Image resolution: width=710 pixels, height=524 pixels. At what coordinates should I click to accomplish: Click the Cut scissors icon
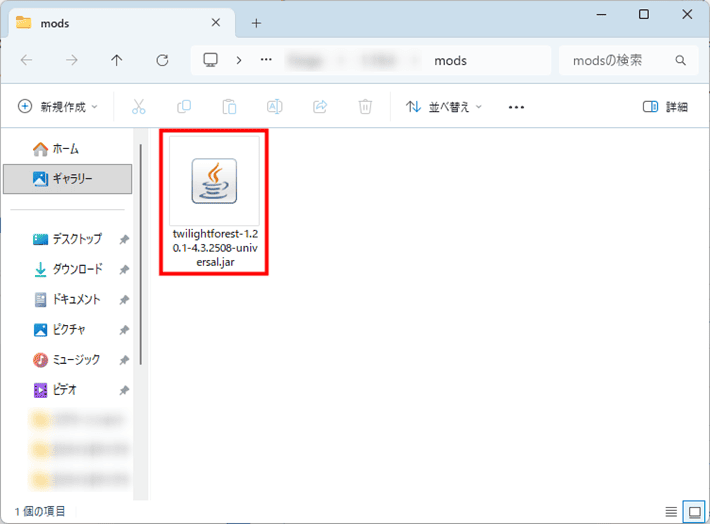pyautogui.click(x=139, y=107)
